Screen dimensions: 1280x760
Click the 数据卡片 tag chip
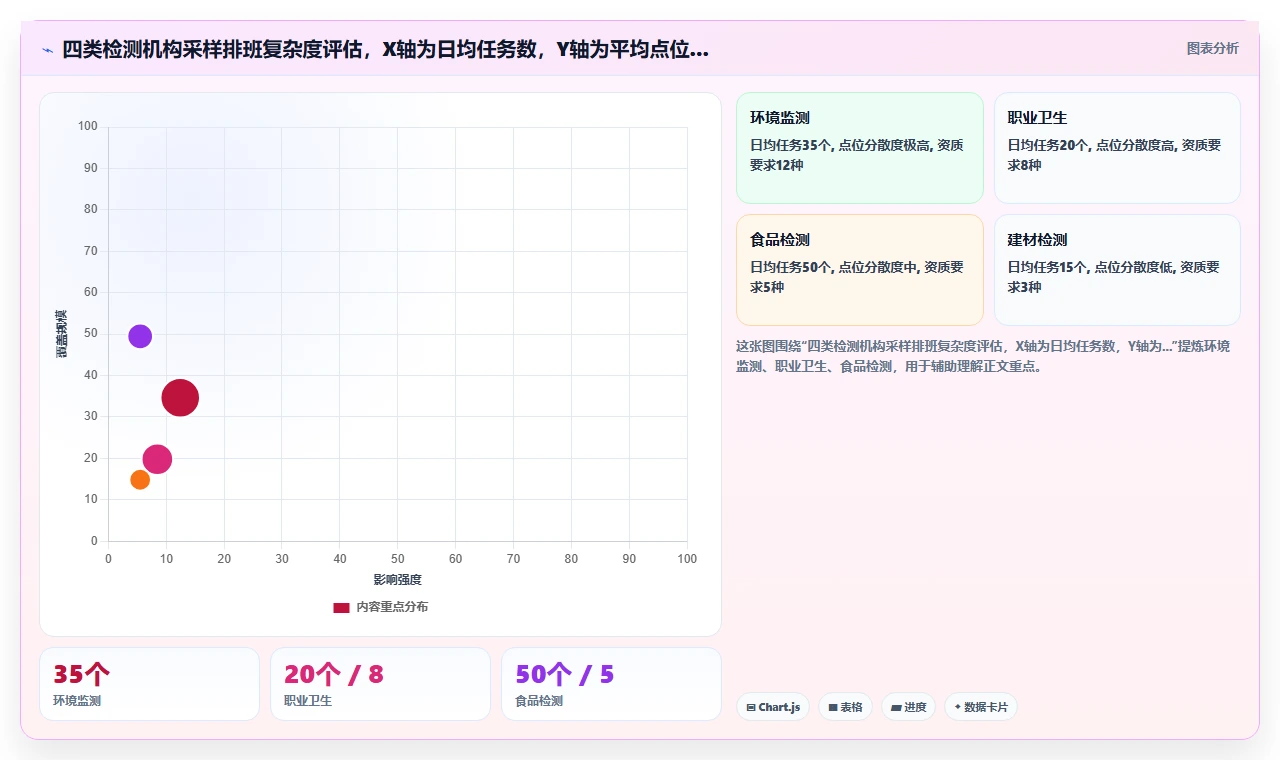pyautogui.click(x=980, y=707)
